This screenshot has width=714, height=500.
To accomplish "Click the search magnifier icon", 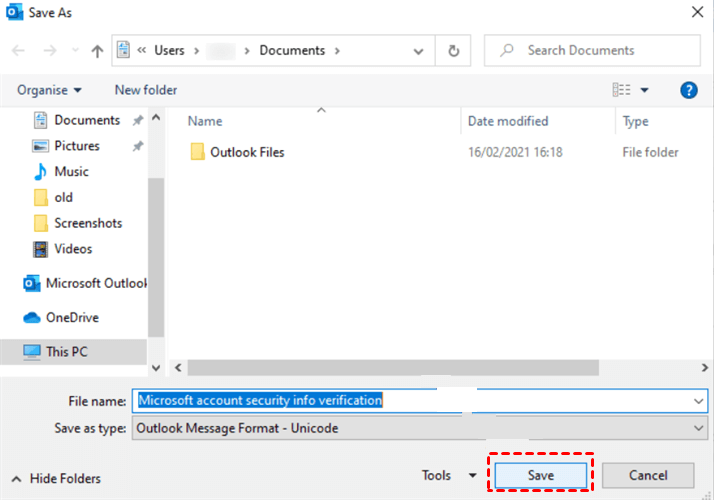I will point(506,50).
